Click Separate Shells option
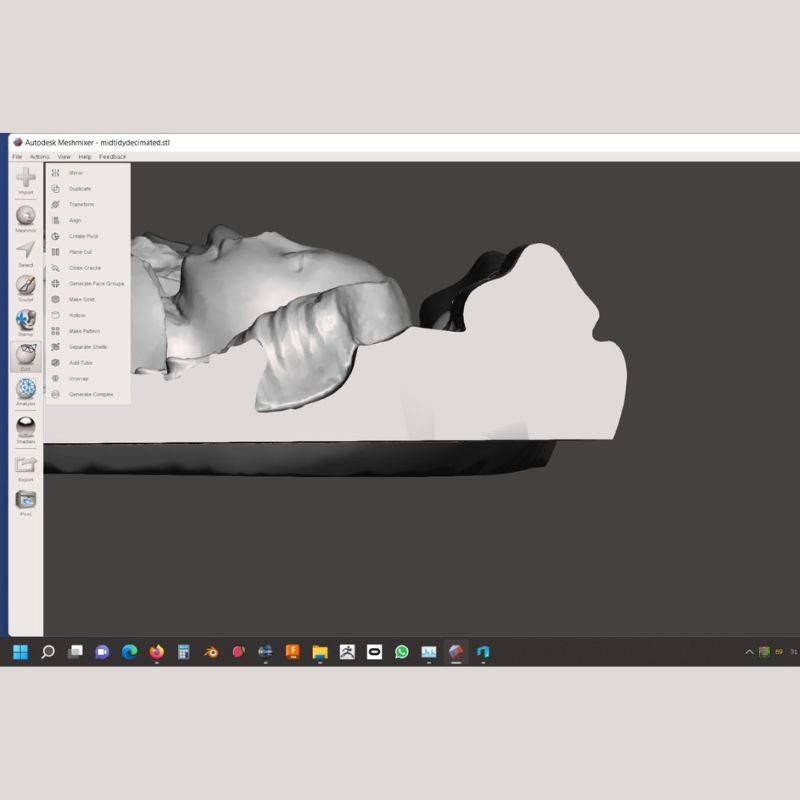 click(87, 347)
